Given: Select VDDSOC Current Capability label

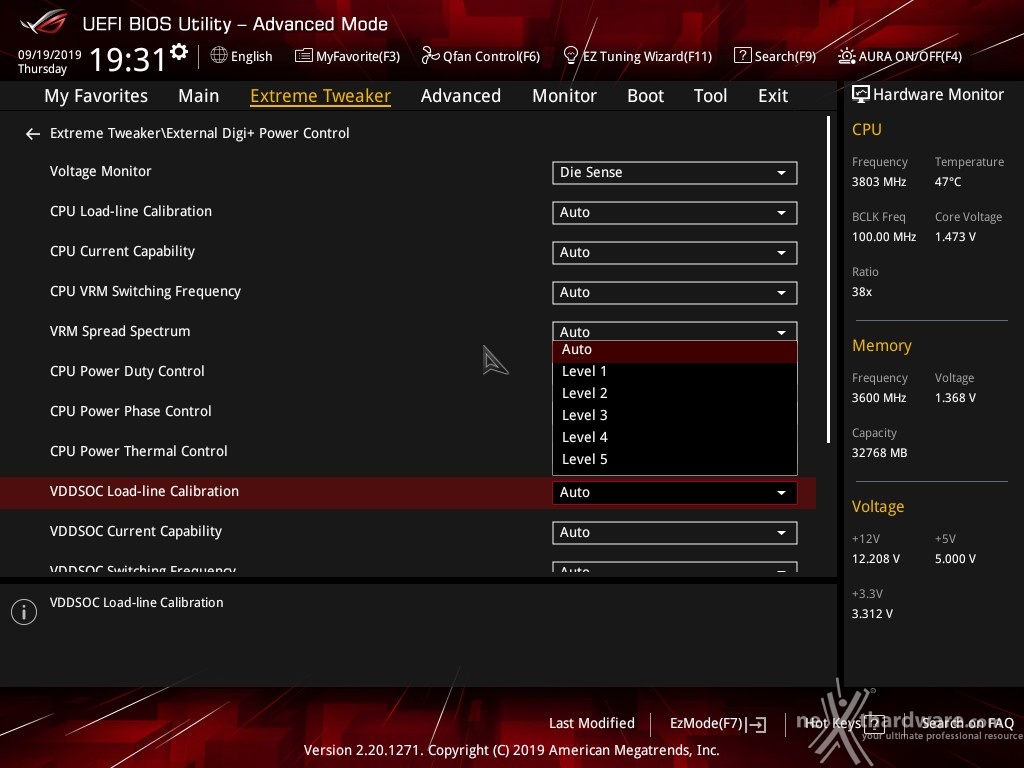Looking at the screenshot, I should tap(136, 532).
